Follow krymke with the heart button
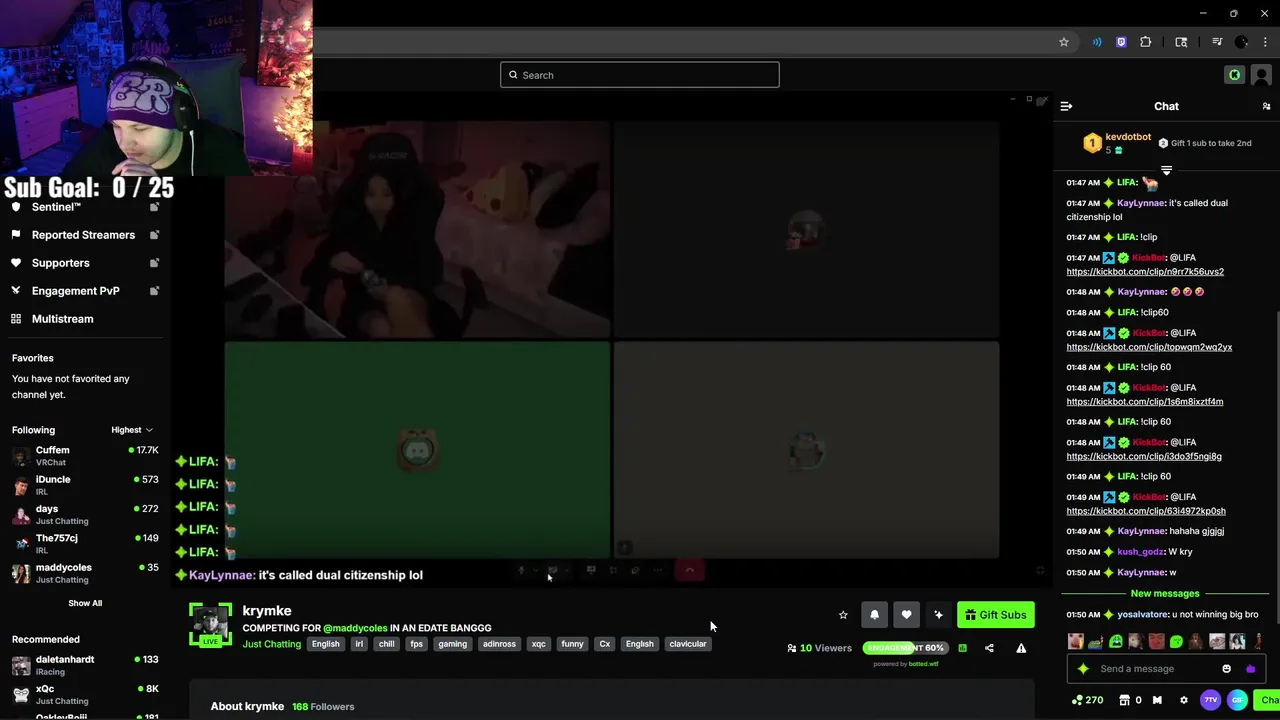The image size is (1280, 720). (906, 615)
